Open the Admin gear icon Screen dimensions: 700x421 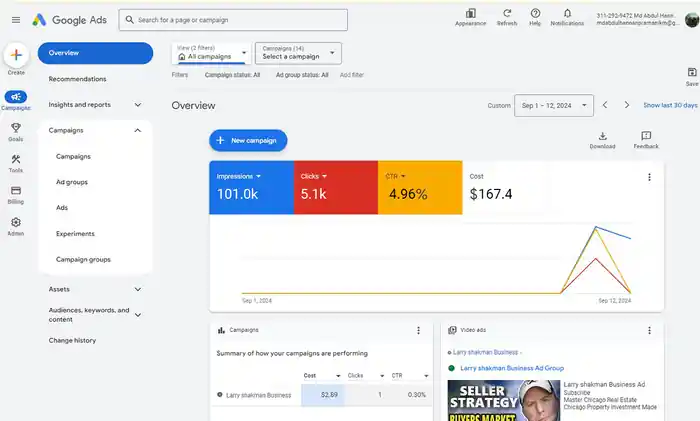click(16, 222)
